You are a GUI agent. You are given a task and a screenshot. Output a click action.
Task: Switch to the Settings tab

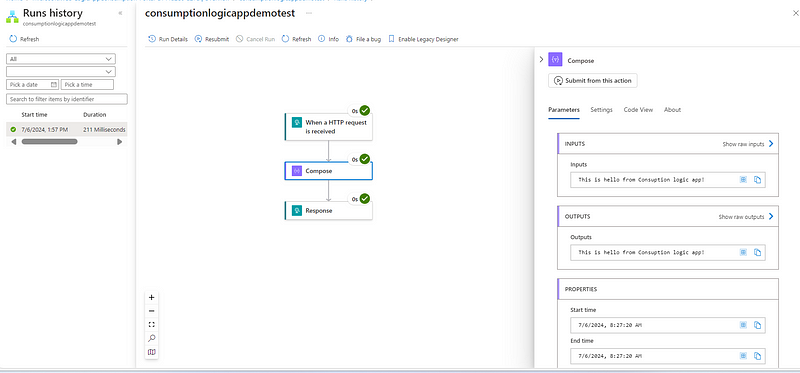pyautogui.click(x=602, y=110)
